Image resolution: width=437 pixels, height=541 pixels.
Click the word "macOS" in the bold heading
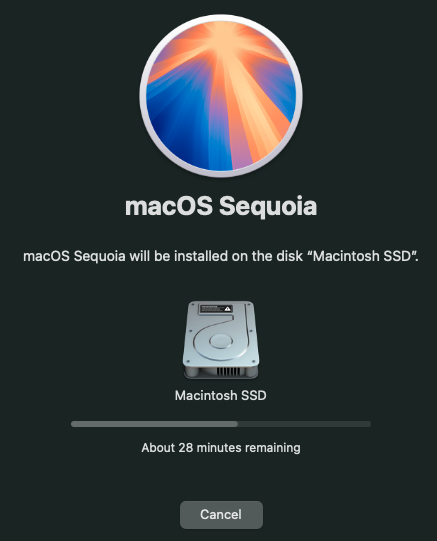tap(168, 206)
